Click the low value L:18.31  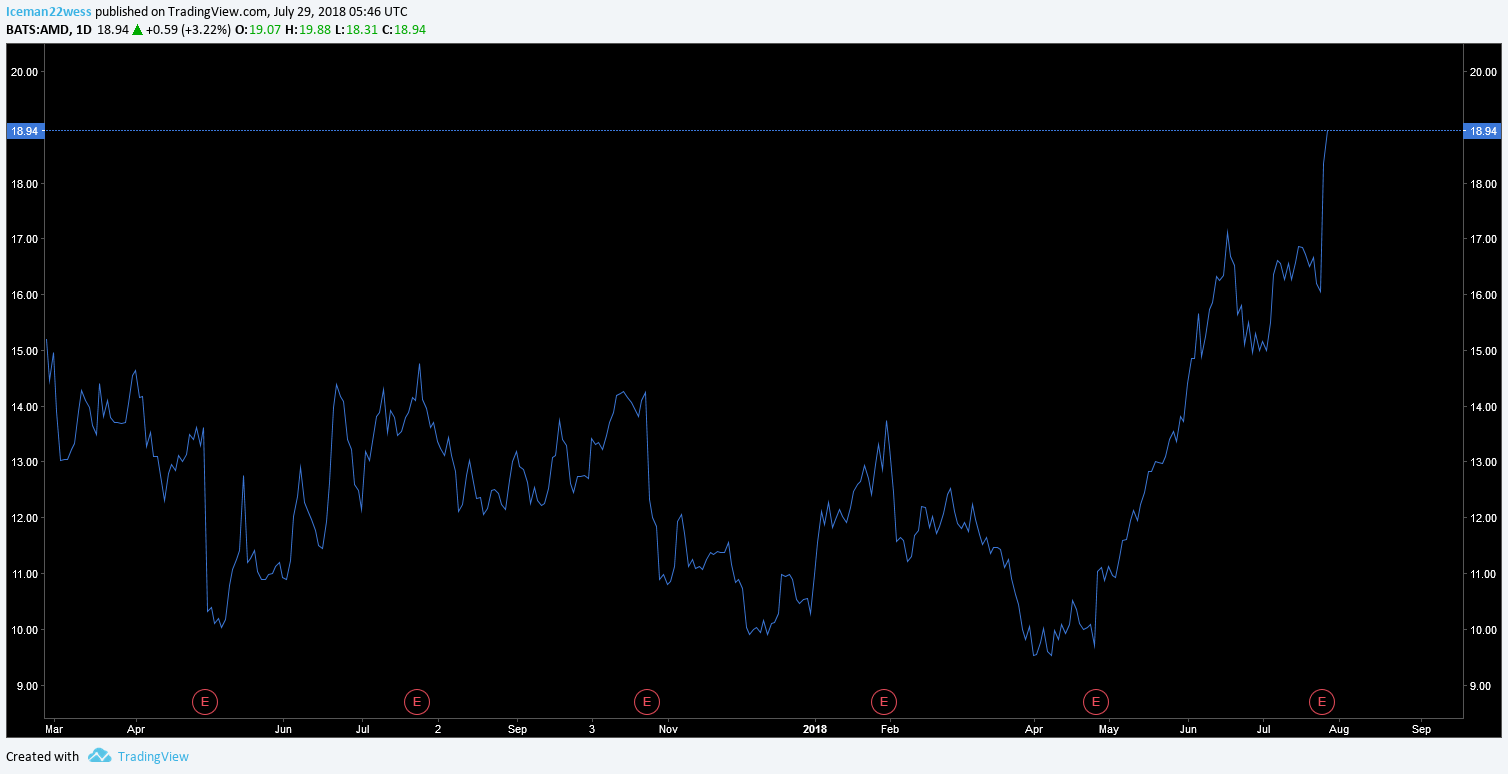point(355,30)
